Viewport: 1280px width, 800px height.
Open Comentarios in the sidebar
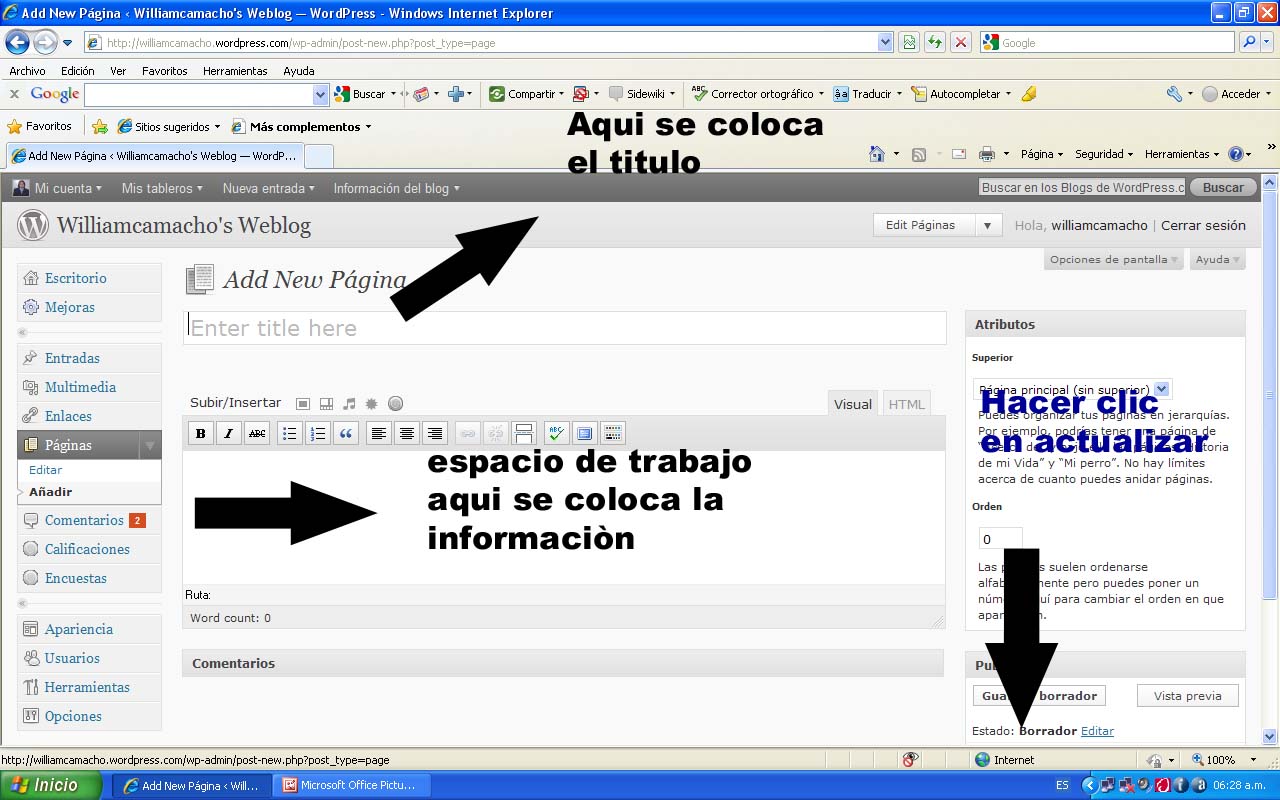tap(84, 520)
